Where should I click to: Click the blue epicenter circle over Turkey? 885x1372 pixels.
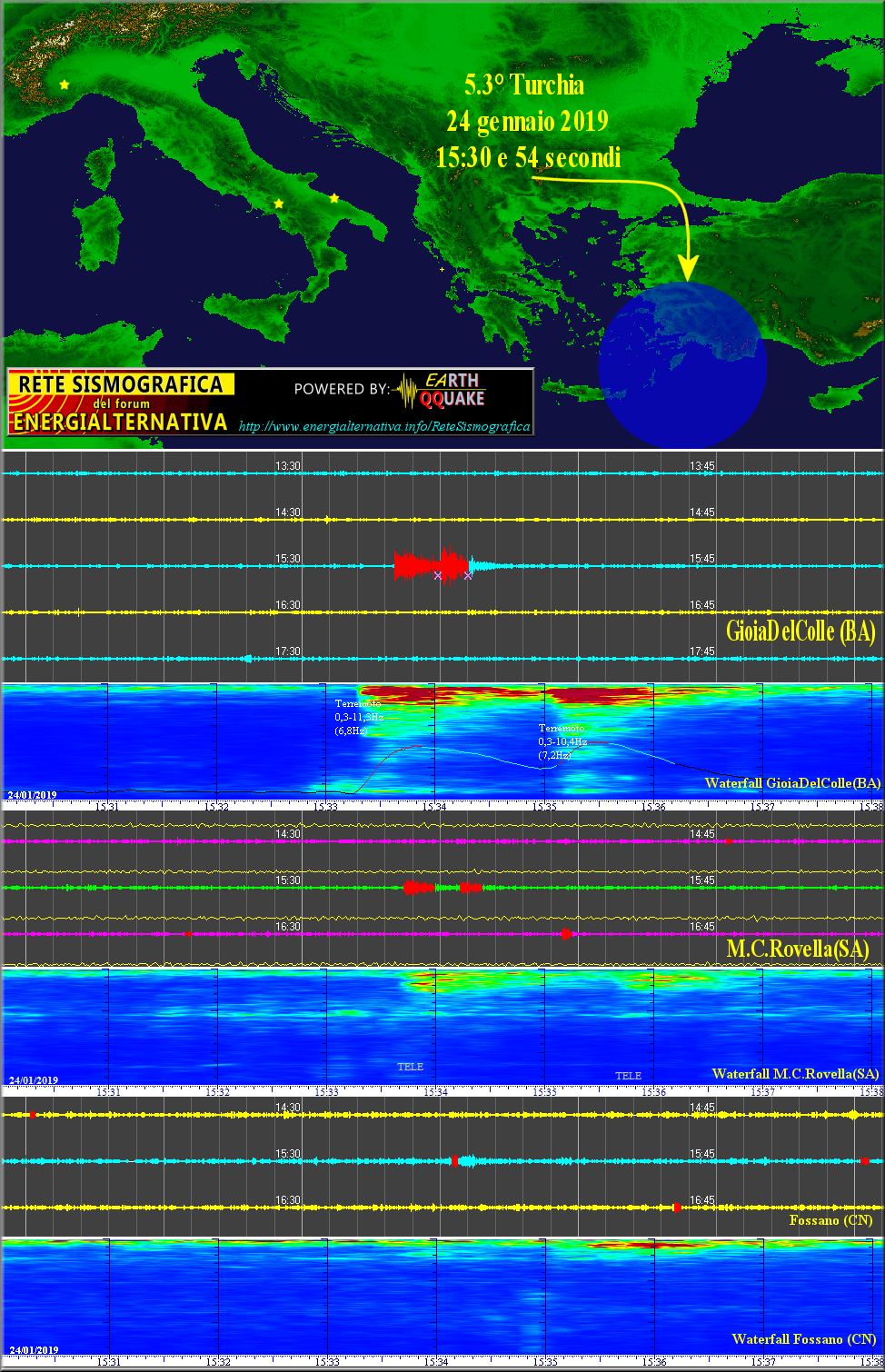[682, 365]
